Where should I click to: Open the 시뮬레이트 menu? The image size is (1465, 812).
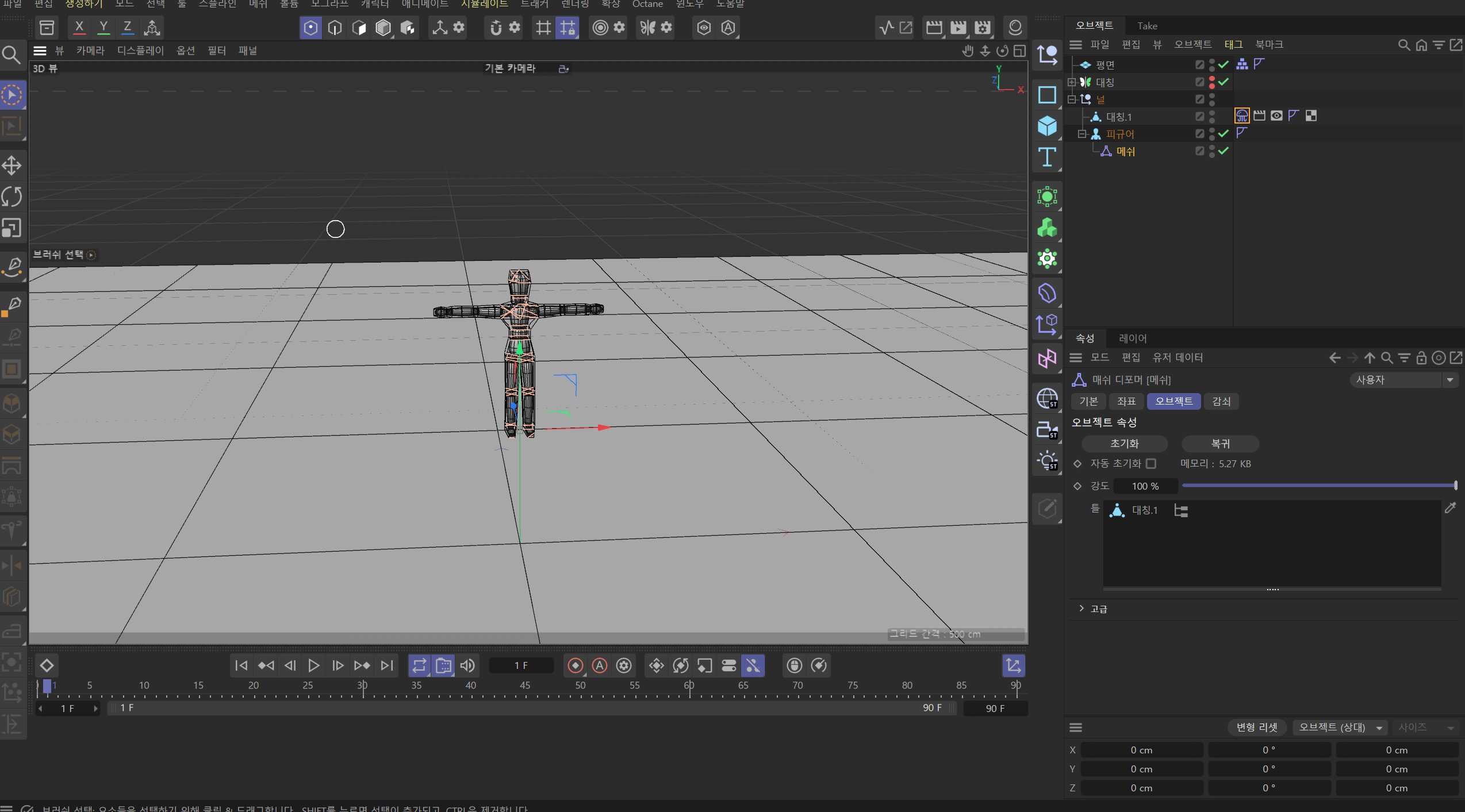[484, 4]
